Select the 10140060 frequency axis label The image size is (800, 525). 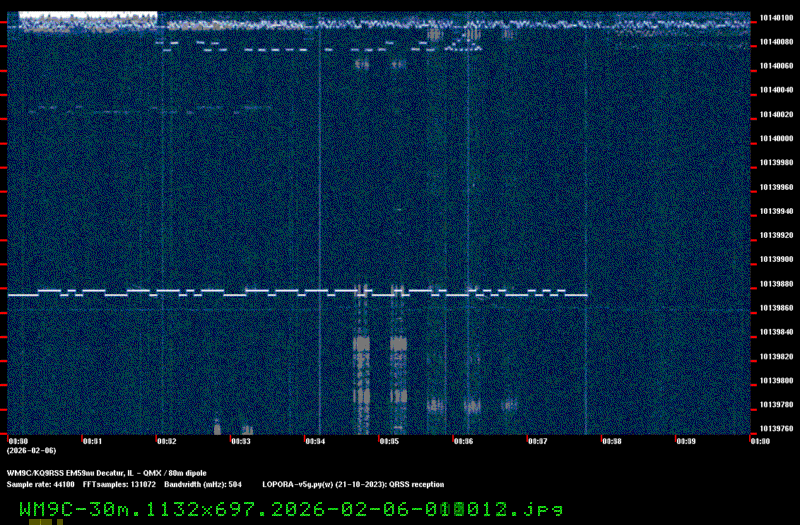(x=777, y=66)
